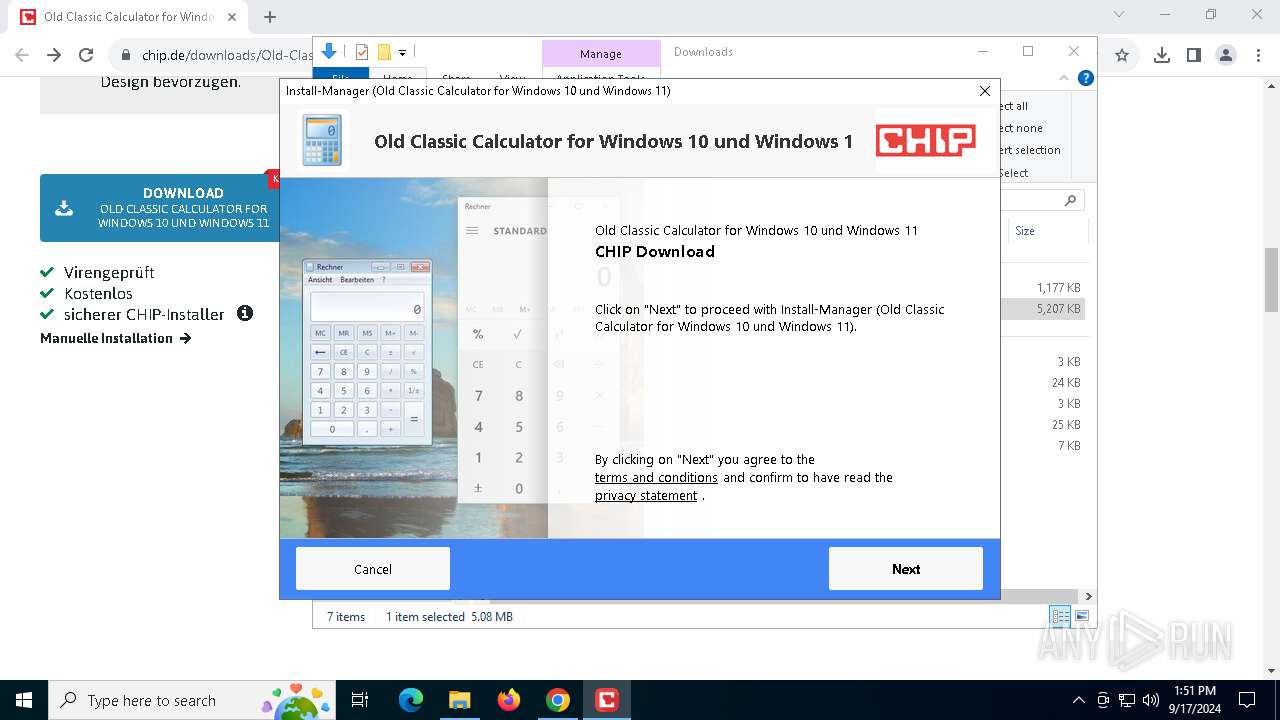Screen dimensions: 1280x720
Task: Click the calculator preview screenshot image
Action: (414, 358)
